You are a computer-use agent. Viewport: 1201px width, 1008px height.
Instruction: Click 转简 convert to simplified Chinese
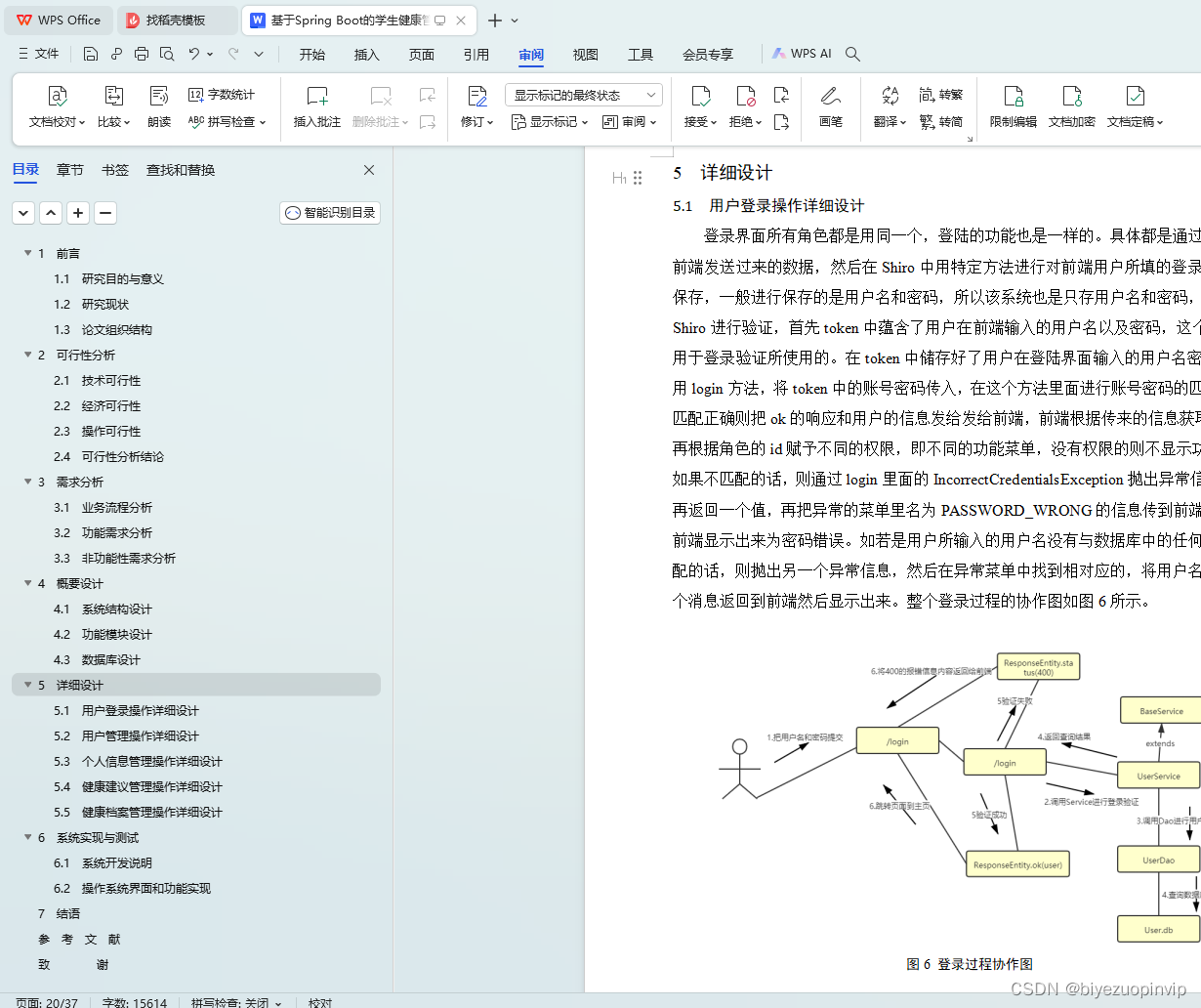coord(941,122)
